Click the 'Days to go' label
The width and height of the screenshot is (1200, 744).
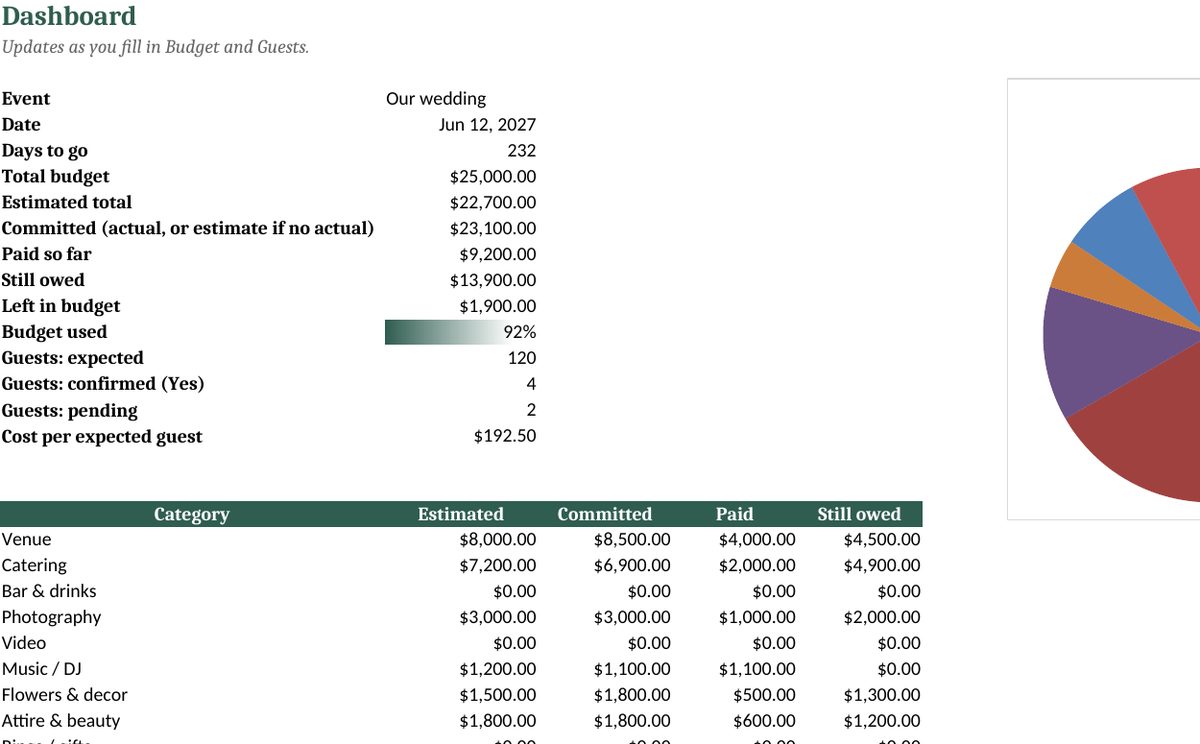pos(45,151)
